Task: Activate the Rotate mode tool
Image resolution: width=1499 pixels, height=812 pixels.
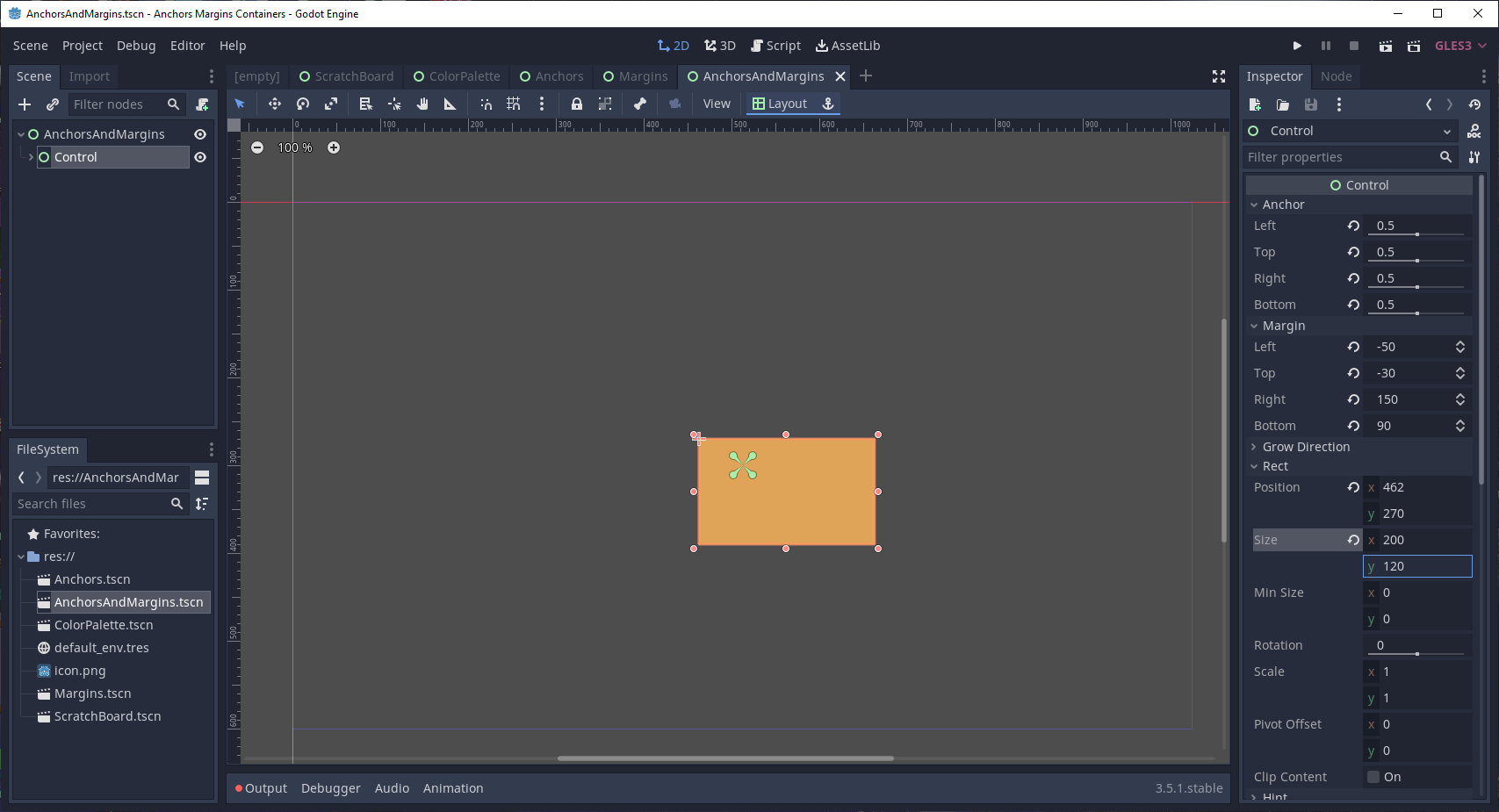Action: 303,104
